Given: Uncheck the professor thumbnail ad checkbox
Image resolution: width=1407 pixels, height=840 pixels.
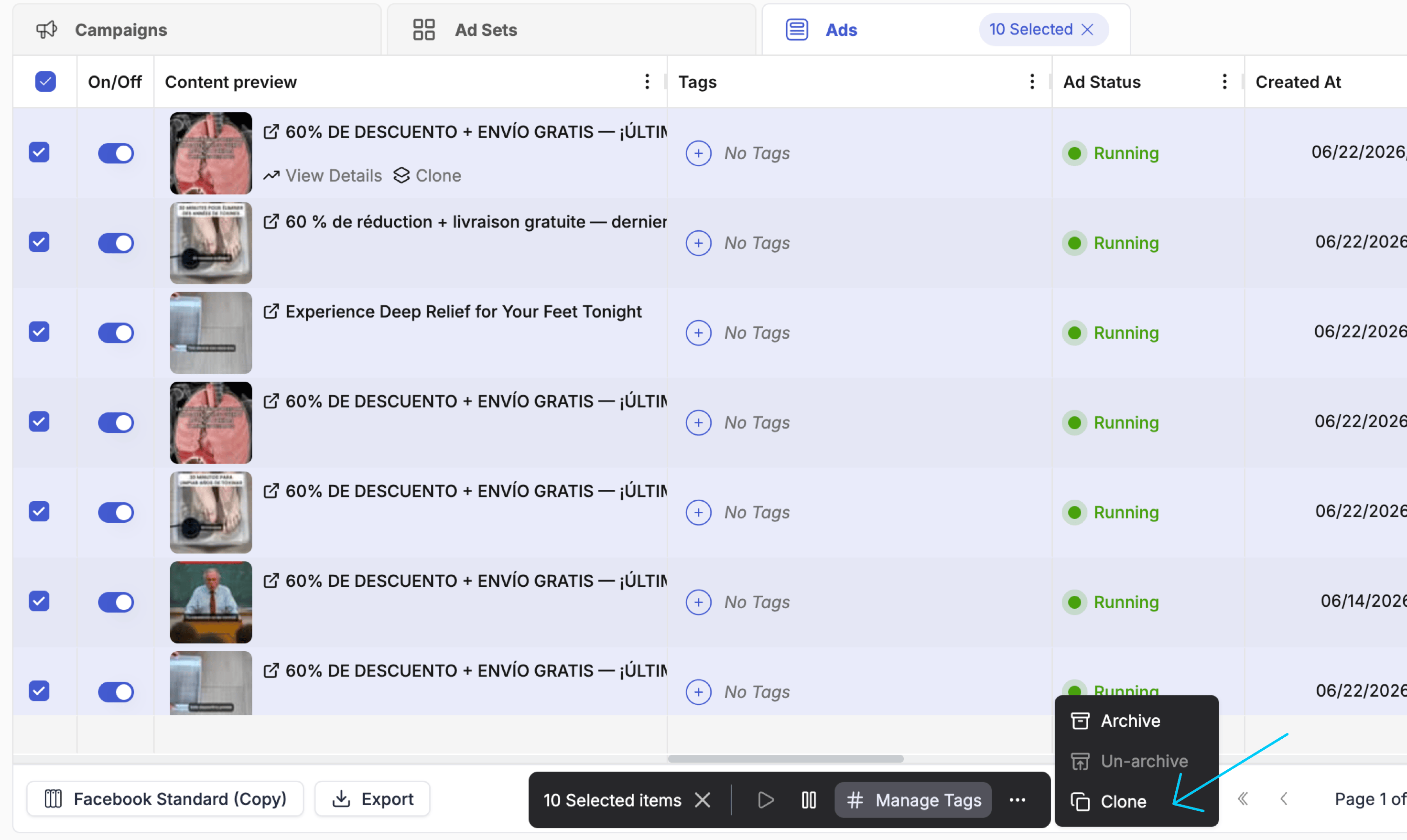Looking at the screenshot, I should pyautogui.click(x=39, y=601).
